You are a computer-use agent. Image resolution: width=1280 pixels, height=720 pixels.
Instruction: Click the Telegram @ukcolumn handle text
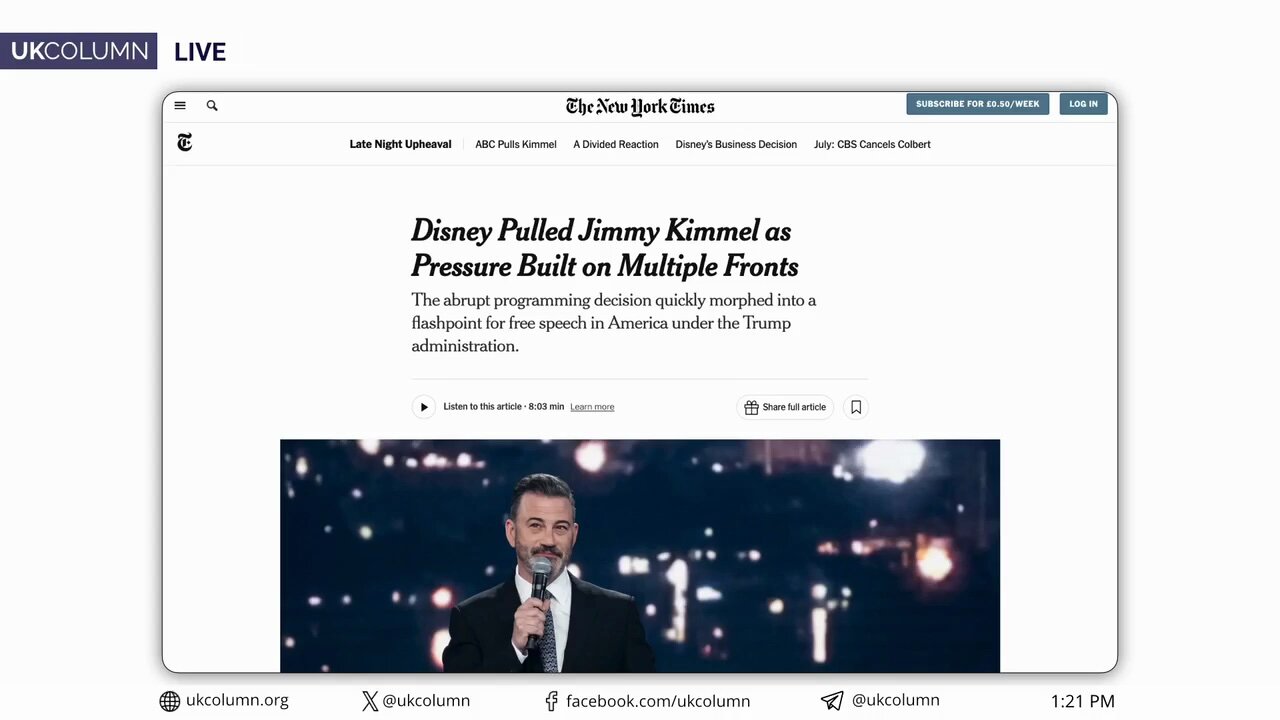pos(896,700)
